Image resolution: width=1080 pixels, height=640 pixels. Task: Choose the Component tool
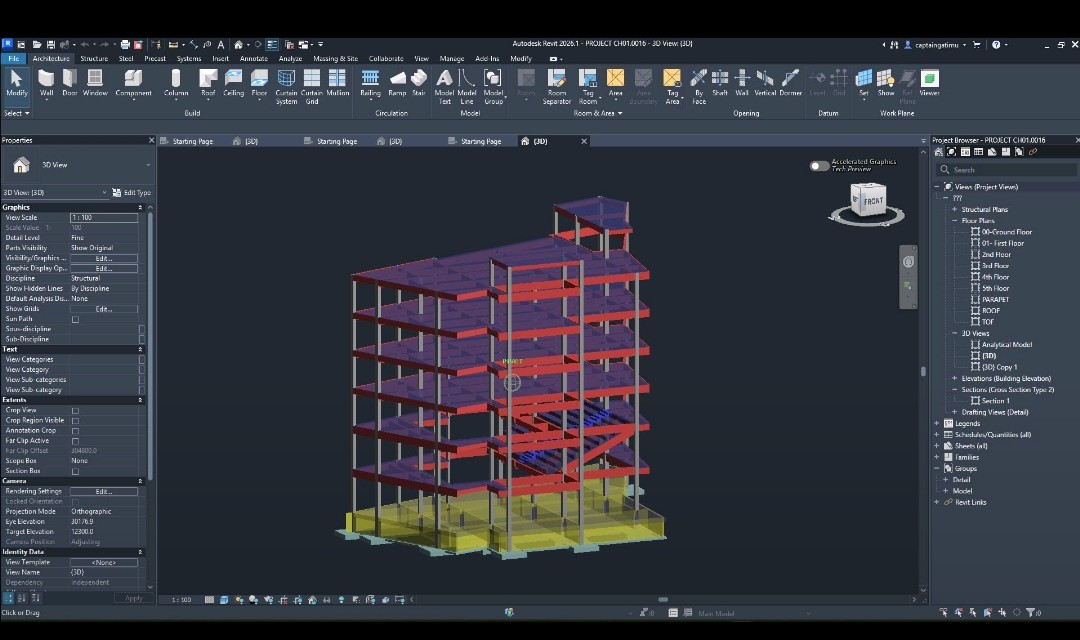click(x=134, y=83)
